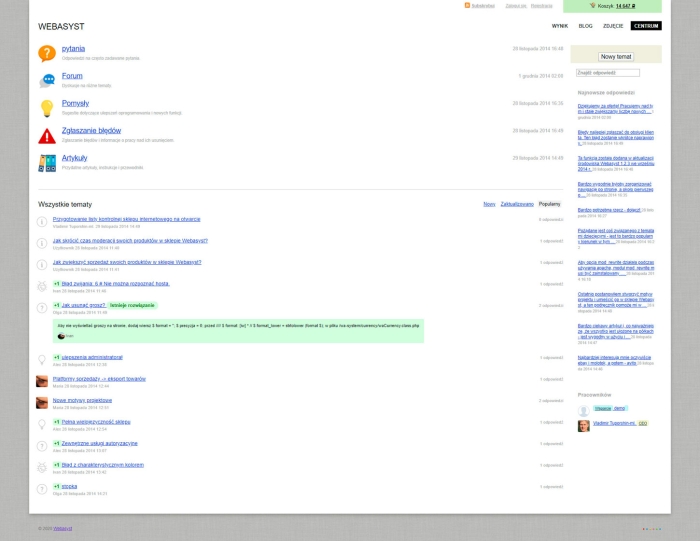Click avatar beside Platformy sprzedaży topic

point(42,381)
